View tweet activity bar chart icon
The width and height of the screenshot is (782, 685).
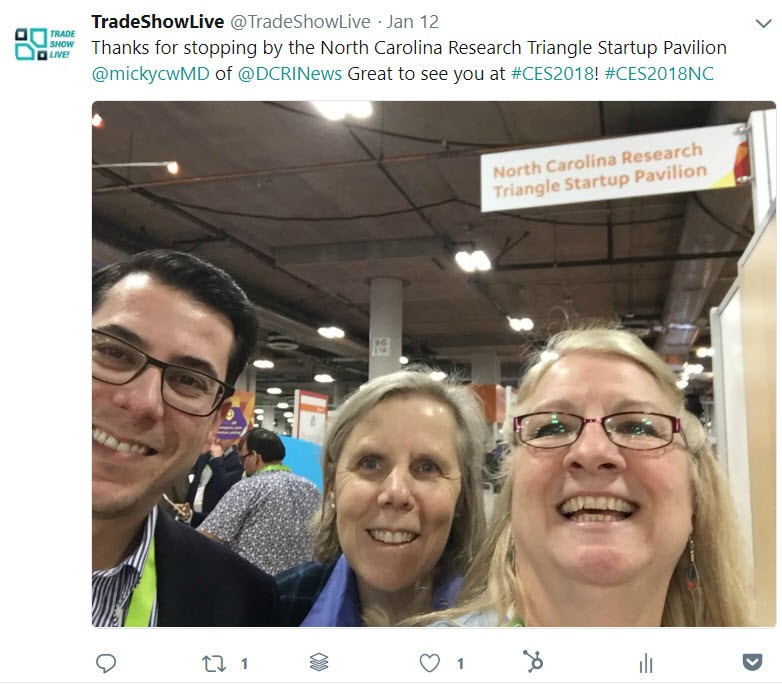(x=646, y=663)
